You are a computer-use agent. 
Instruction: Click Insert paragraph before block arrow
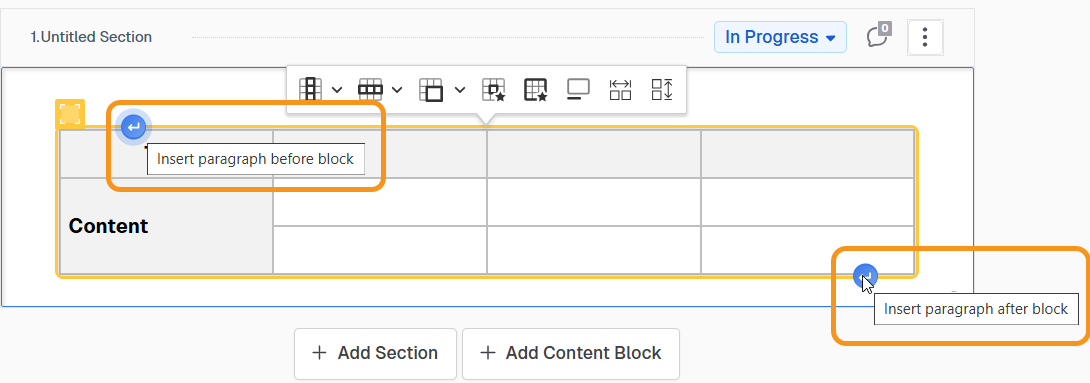coord(133,127)
